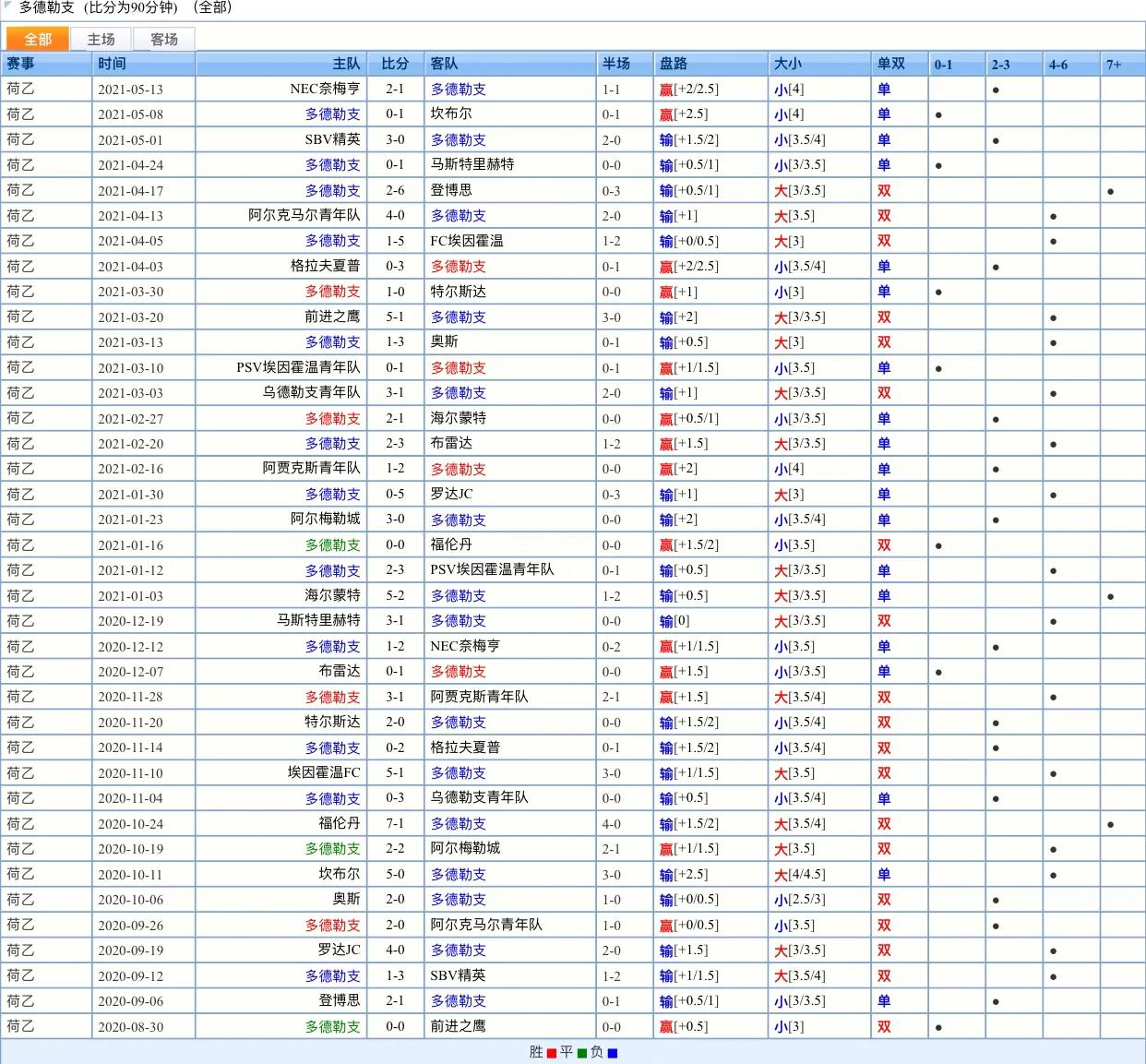Click the 4-6 goals column header

[1057, 65]
